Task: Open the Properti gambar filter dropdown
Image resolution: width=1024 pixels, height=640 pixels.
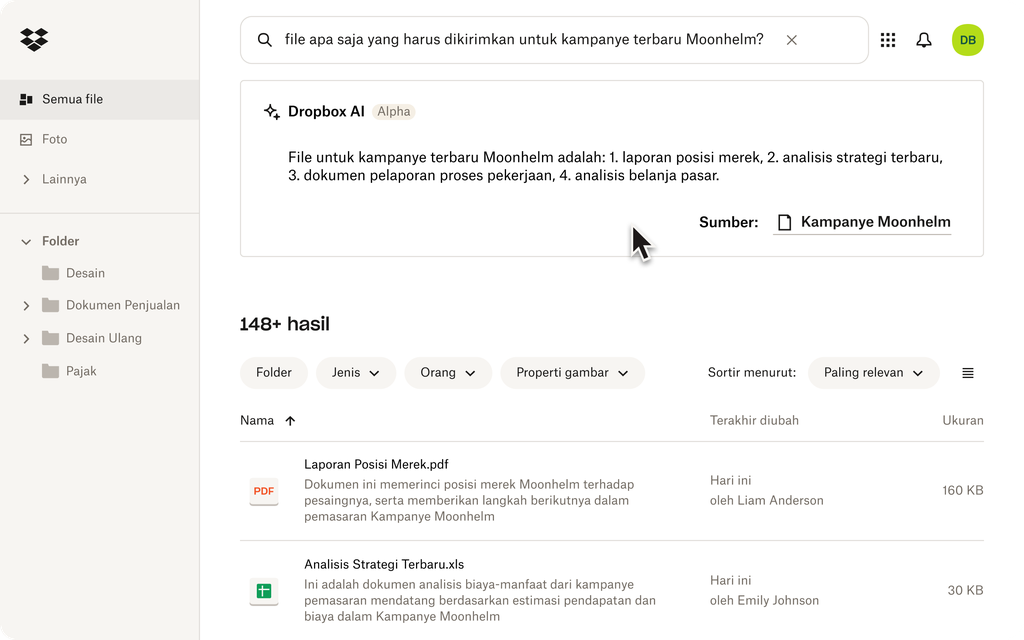Action: 572,372
